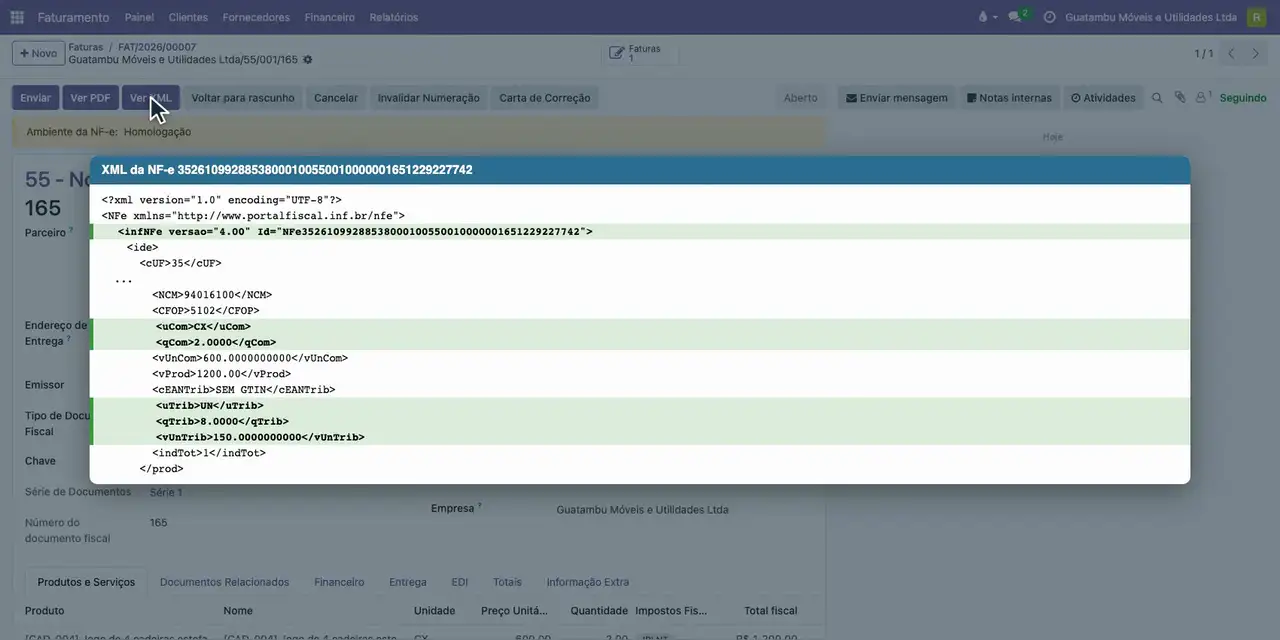Click the qTrib 8.0000 line
This screenshot has width=1280, height=640.
(x=640, y=422)
